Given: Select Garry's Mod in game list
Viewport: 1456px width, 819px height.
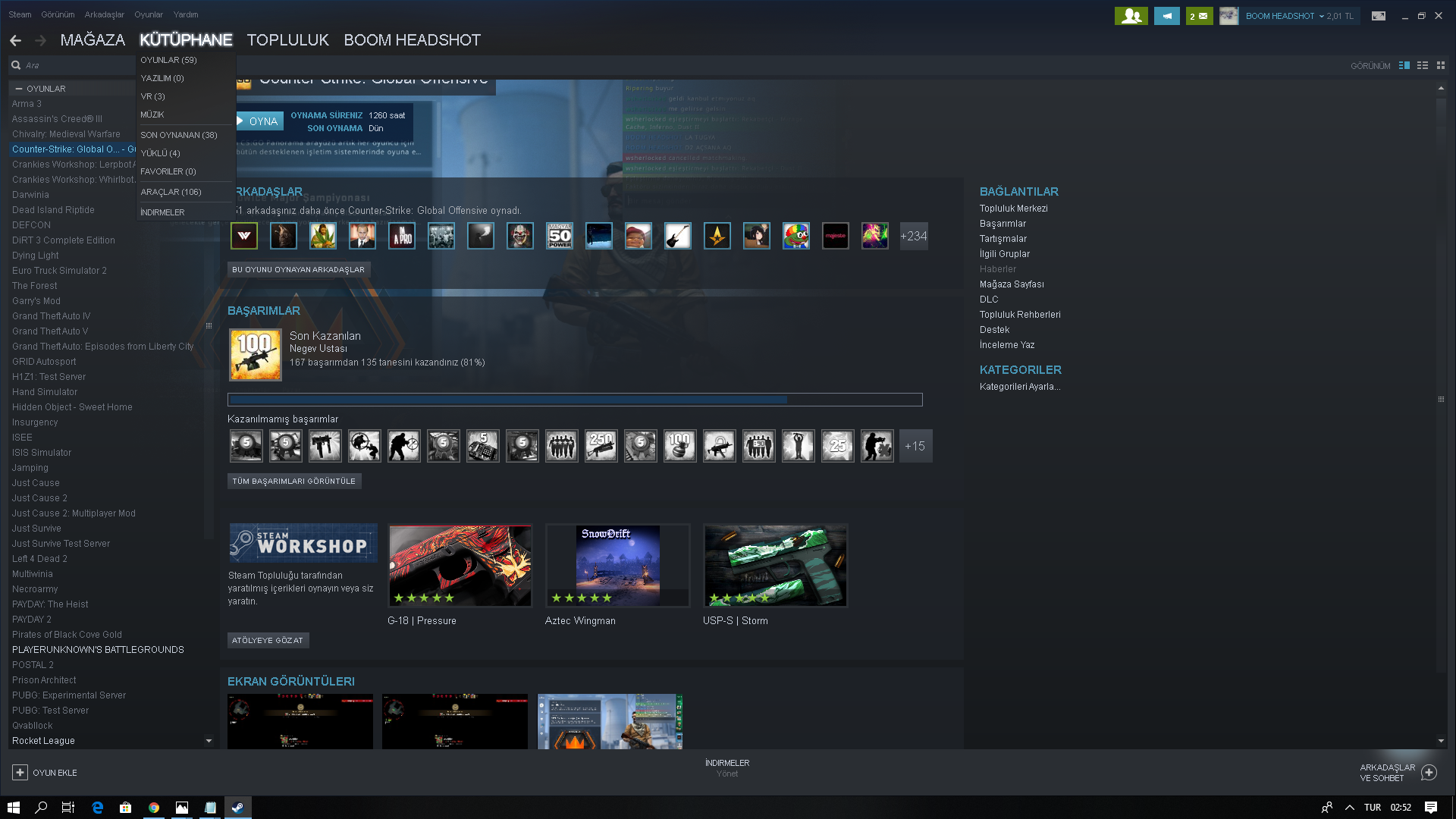Looking at the screenshot, I should coord(36,301).
